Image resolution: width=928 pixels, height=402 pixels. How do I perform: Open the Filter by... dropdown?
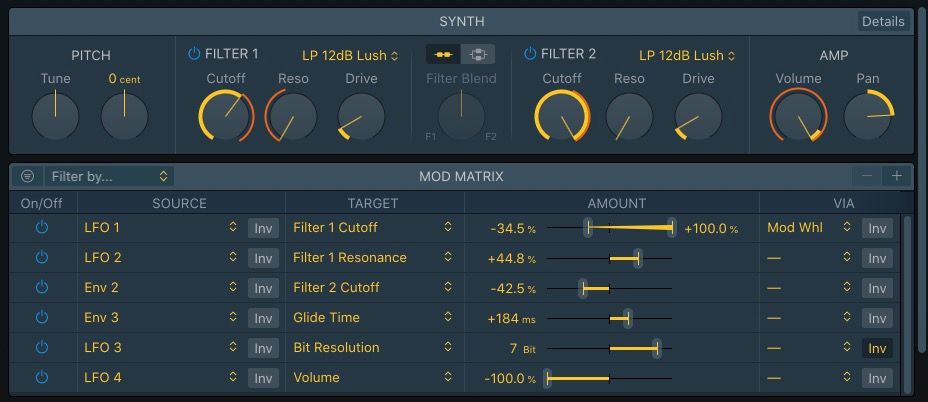point(109,176)
